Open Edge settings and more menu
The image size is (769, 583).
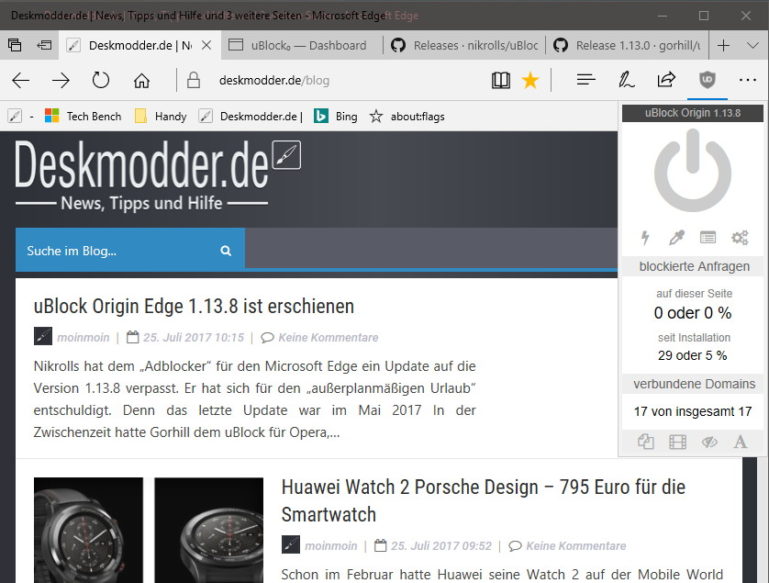747,79
